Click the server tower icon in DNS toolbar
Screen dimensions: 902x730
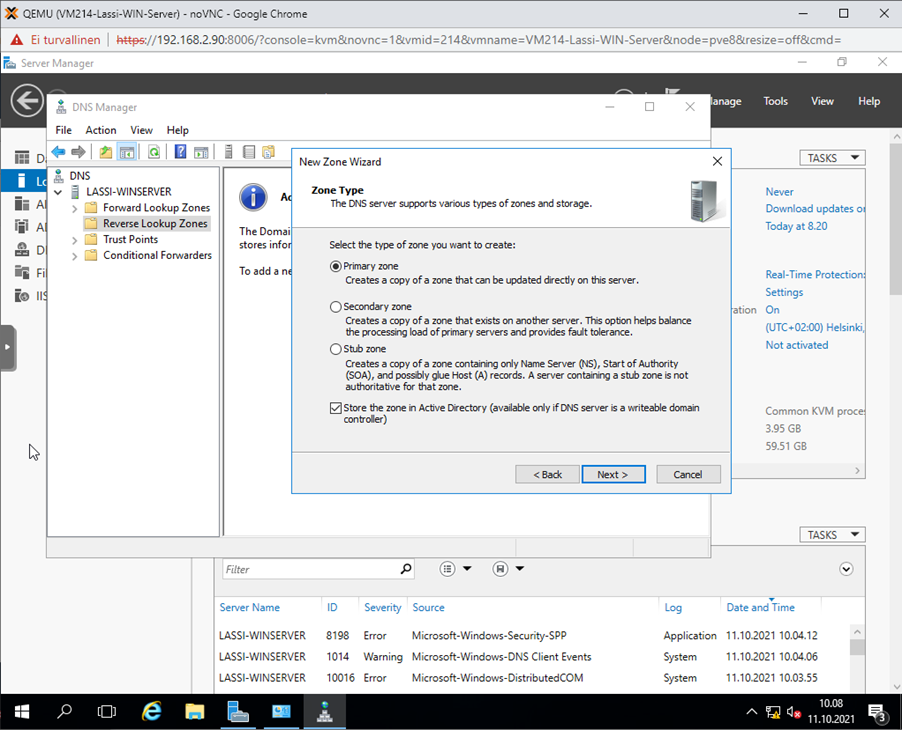228,152
